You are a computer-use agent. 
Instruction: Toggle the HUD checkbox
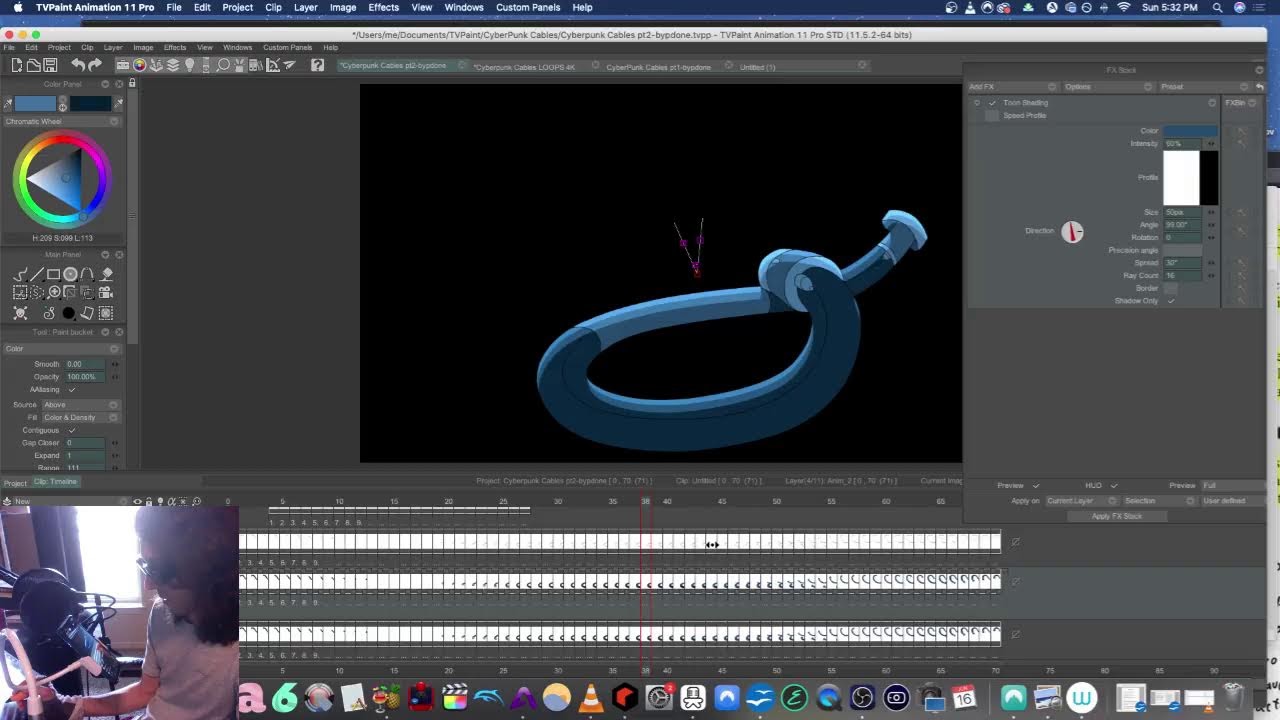1113,486
